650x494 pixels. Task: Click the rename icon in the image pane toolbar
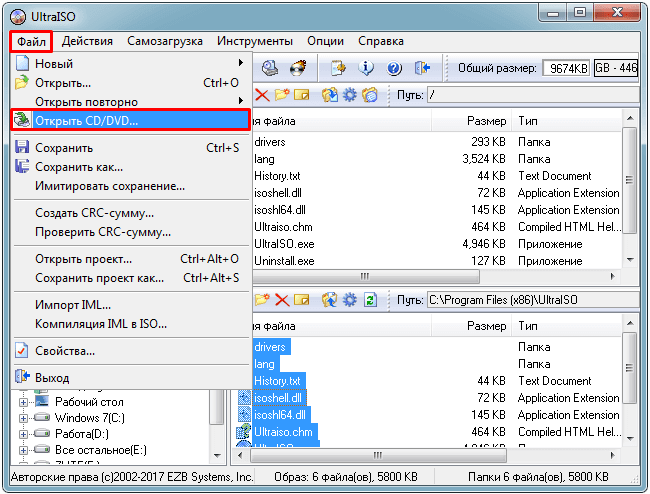(301, 95)
